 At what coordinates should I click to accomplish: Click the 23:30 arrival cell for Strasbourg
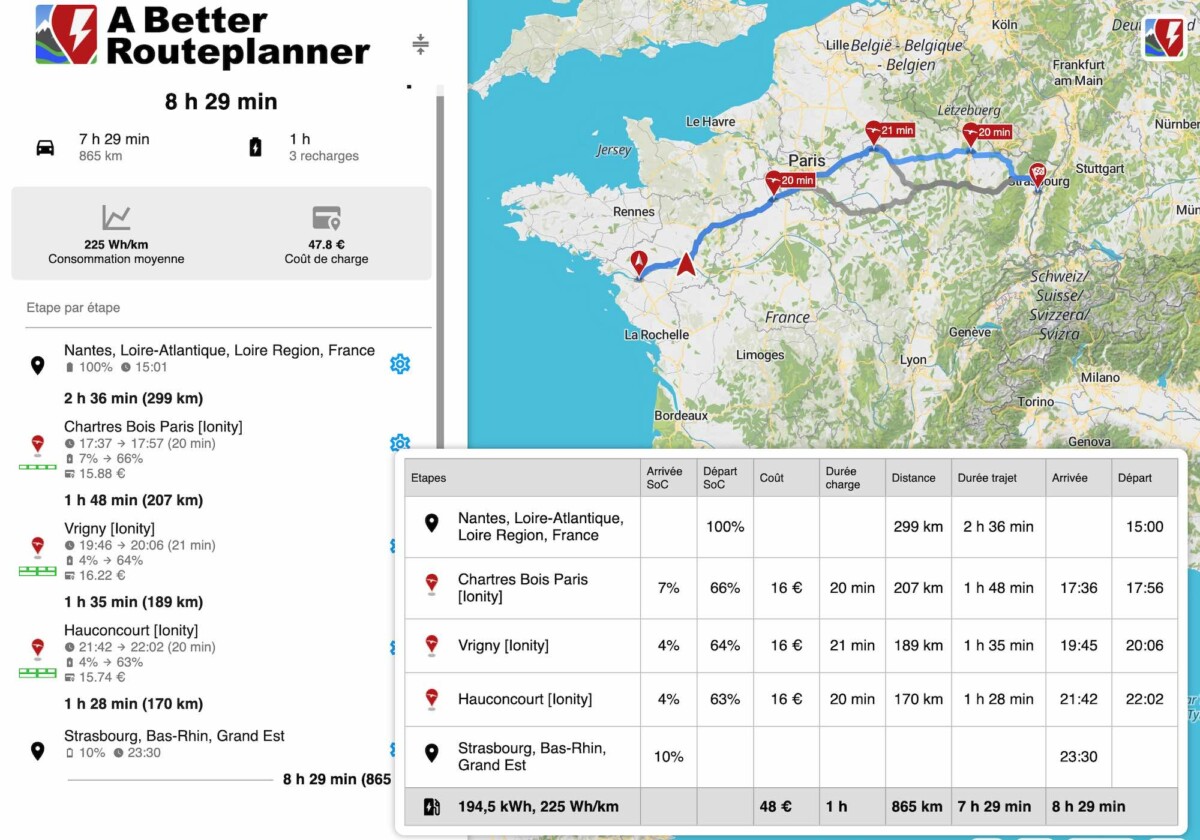tap(1078, 757)
